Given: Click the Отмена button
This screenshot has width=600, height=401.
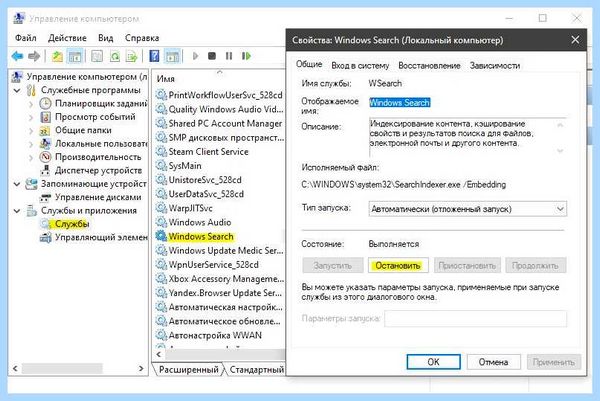Looking at the screenshot, I should tap(494, 362).
